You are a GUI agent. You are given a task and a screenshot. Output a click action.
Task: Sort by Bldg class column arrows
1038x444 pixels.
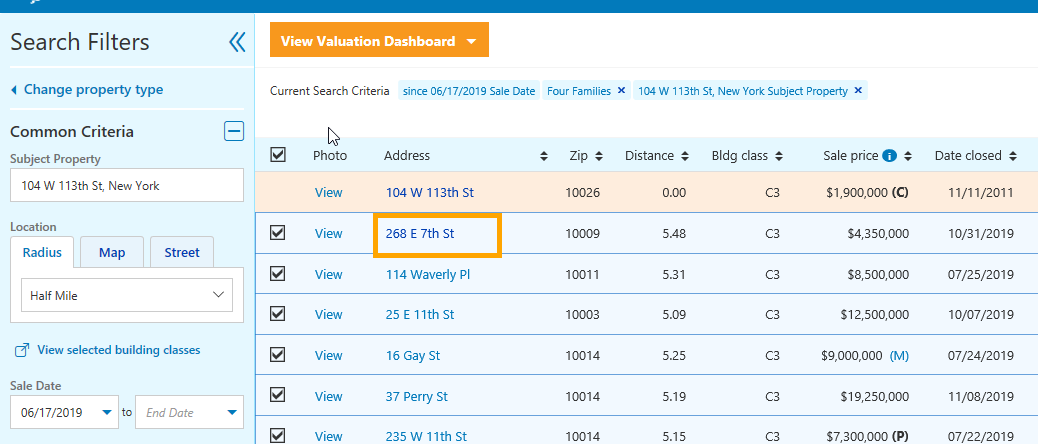tap(779, 156)
